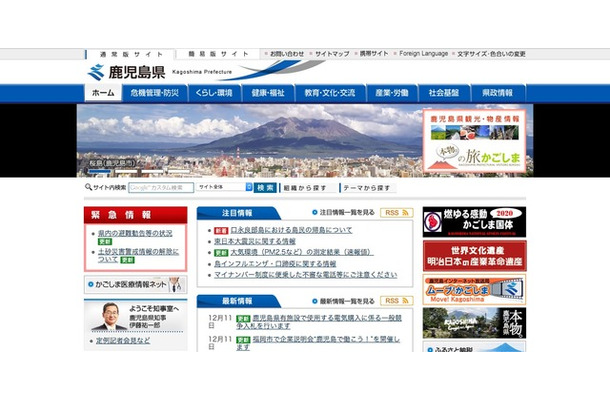This screenshot has width=610, height=400.
Task: Open RSS feed for 注目情報
Action: [x=396, y=212]
